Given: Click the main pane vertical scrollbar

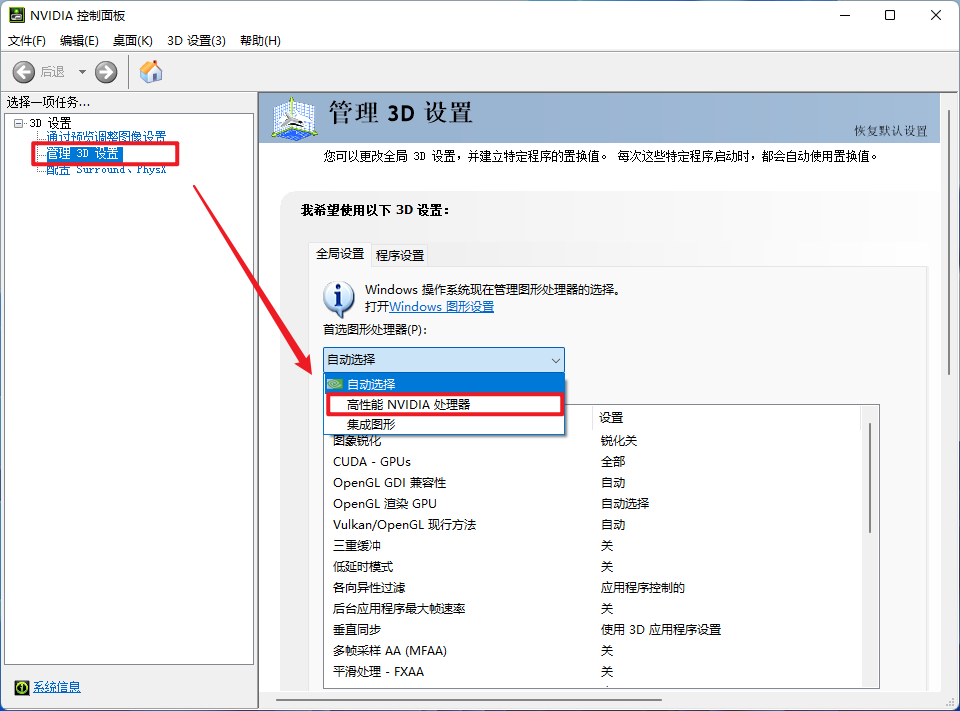Looking at the screenshot, I should coord(948,242).
